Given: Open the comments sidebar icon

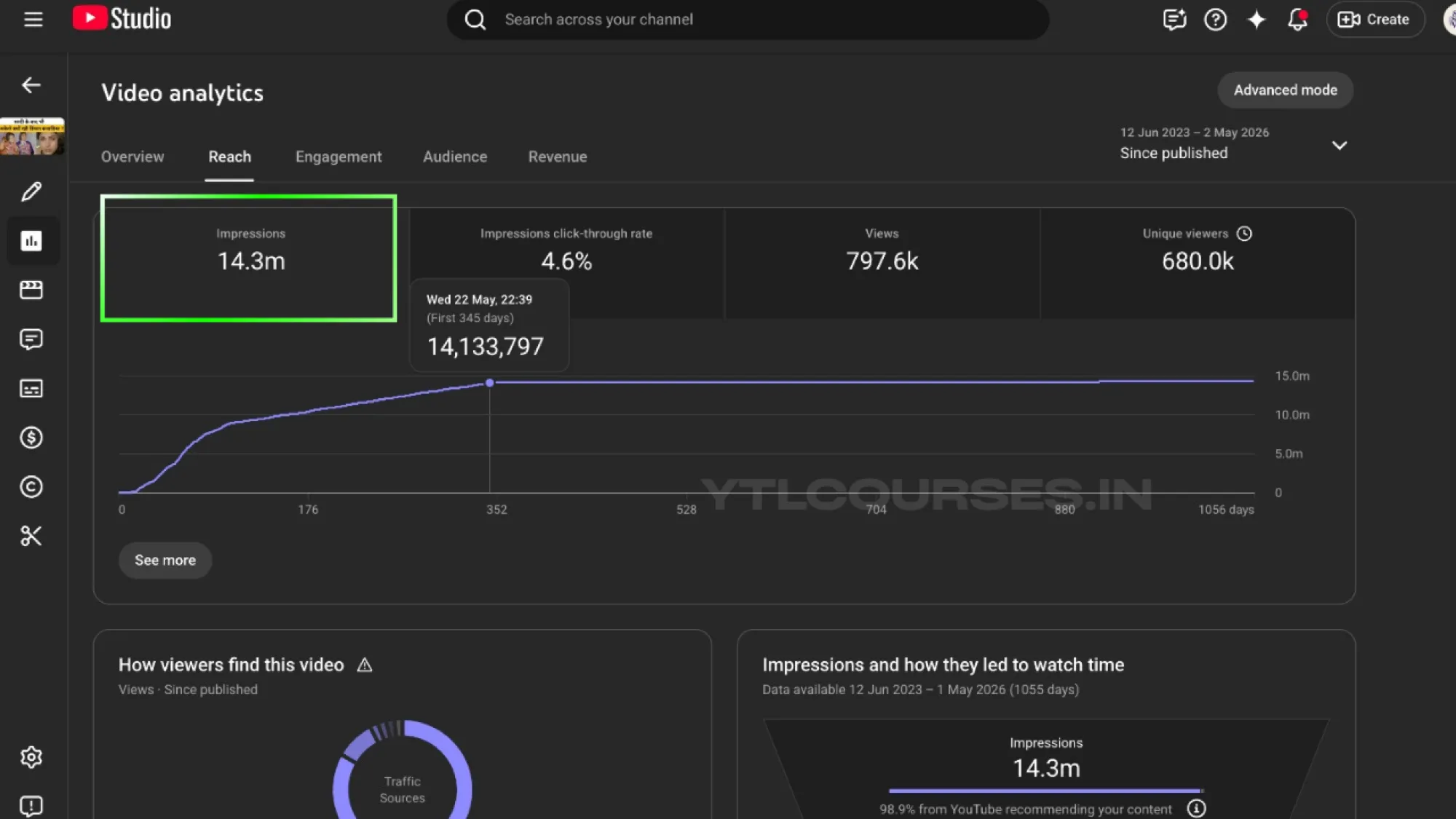Looking at the screenshot, I should (x=31, y=339).
